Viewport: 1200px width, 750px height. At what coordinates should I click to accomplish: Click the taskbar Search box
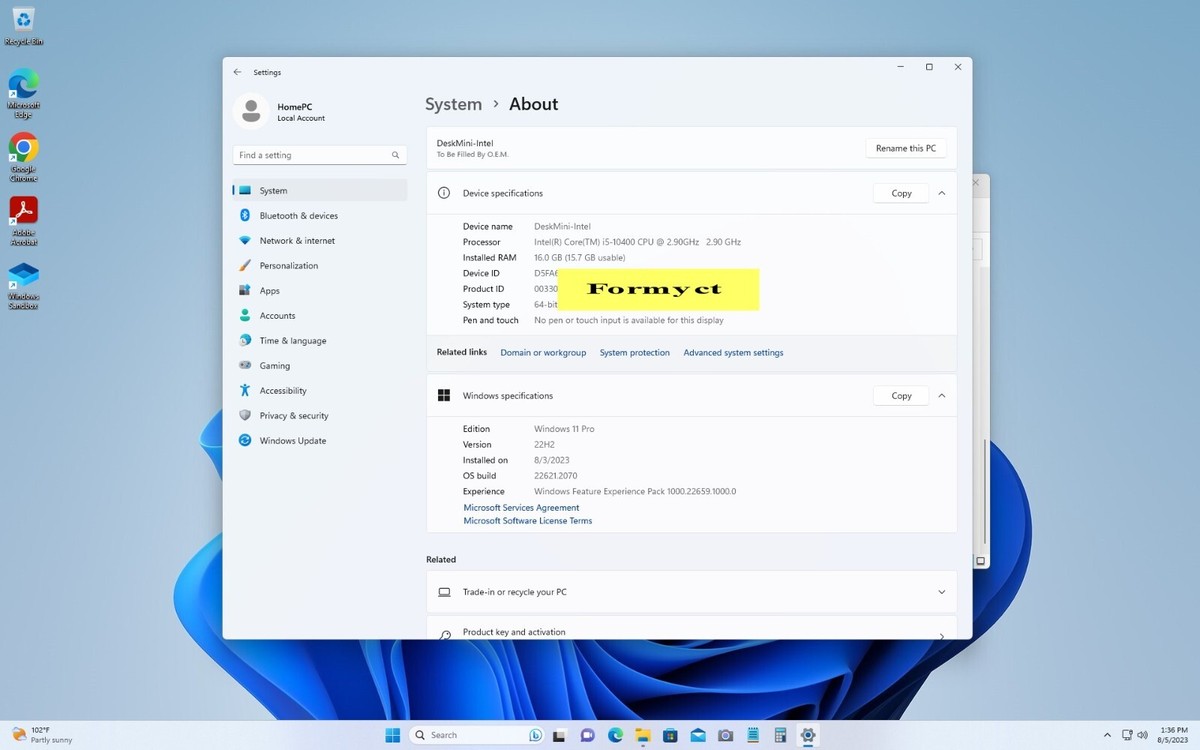pos(477,735)
